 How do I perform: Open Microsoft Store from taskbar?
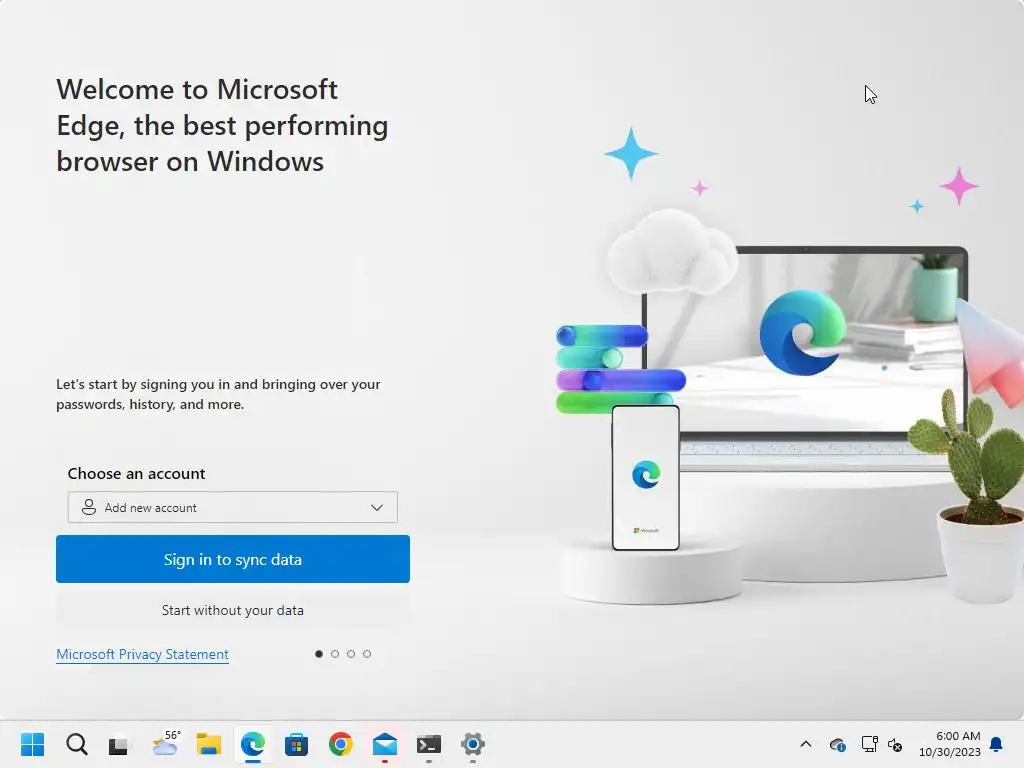point(296,744)
